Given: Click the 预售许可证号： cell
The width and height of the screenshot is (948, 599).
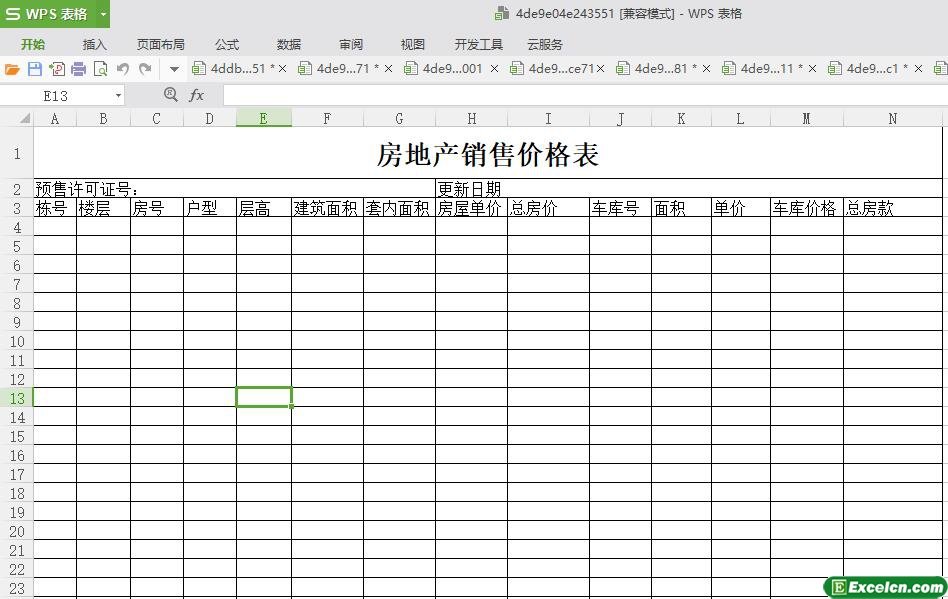Looking at the screenshot, I should (235, 189).
